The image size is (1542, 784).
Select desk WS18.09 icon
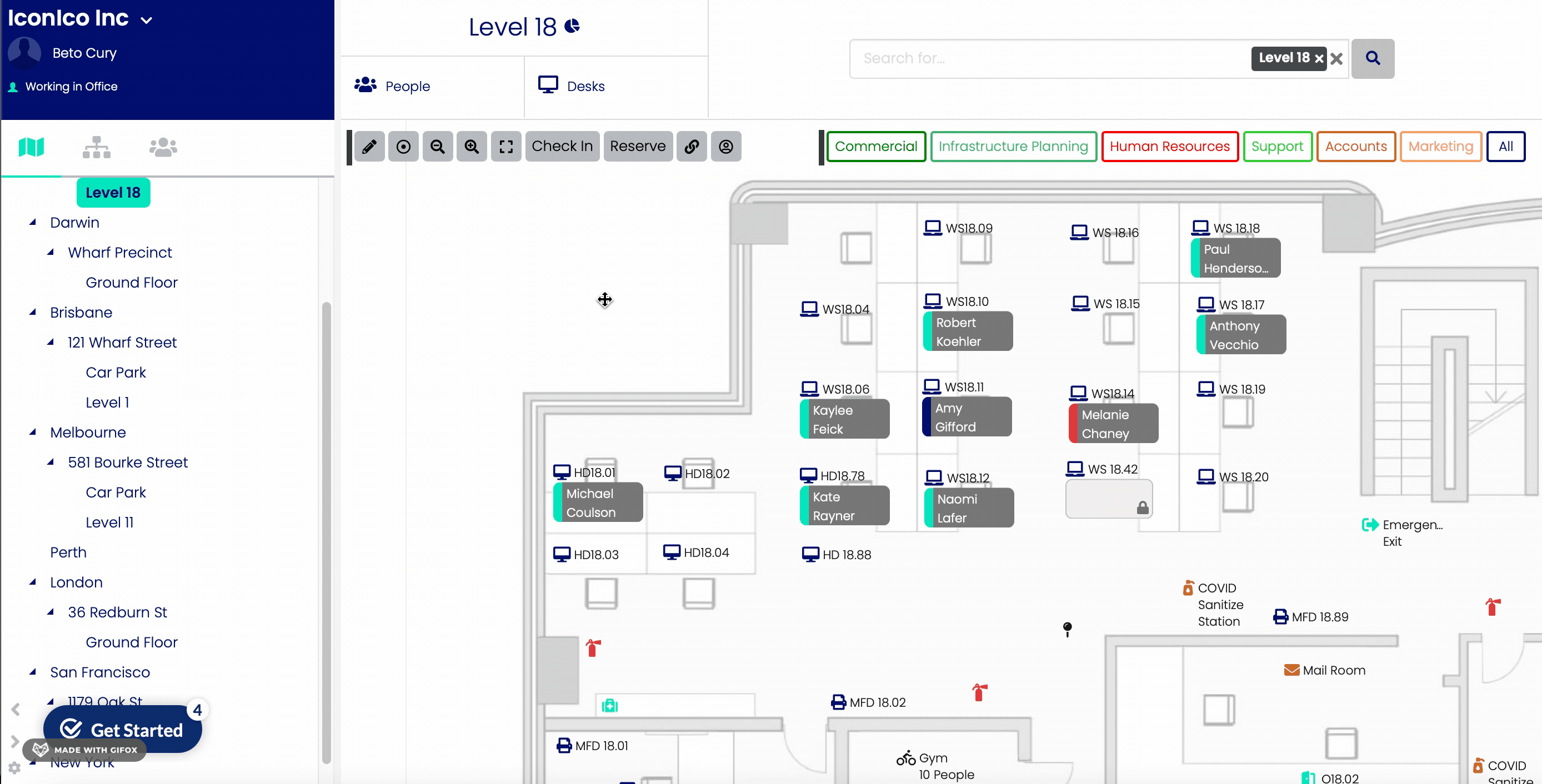[933, 228]
